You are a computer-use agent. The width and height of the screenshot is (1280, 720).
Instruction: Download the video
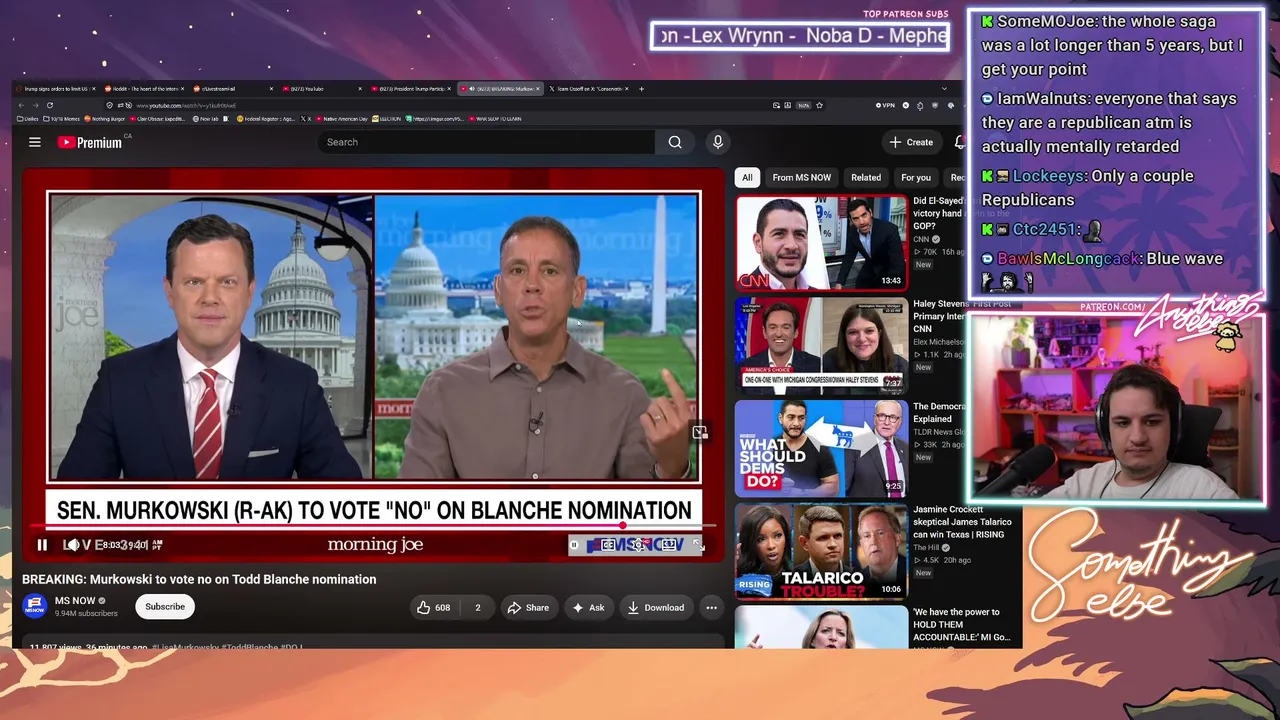click(x=656, y=607)
